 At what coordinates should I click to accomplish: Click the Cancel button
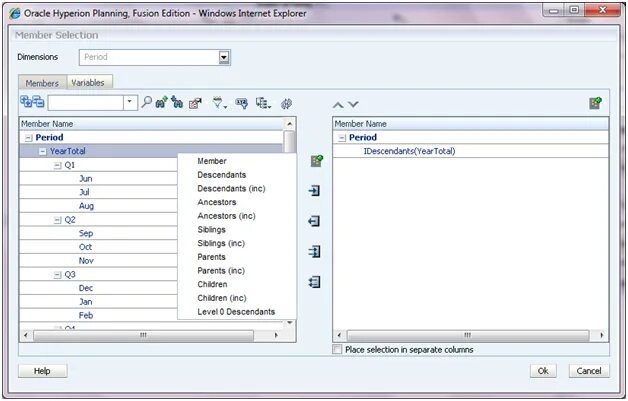pyautogui.click(x=589, y=371)
